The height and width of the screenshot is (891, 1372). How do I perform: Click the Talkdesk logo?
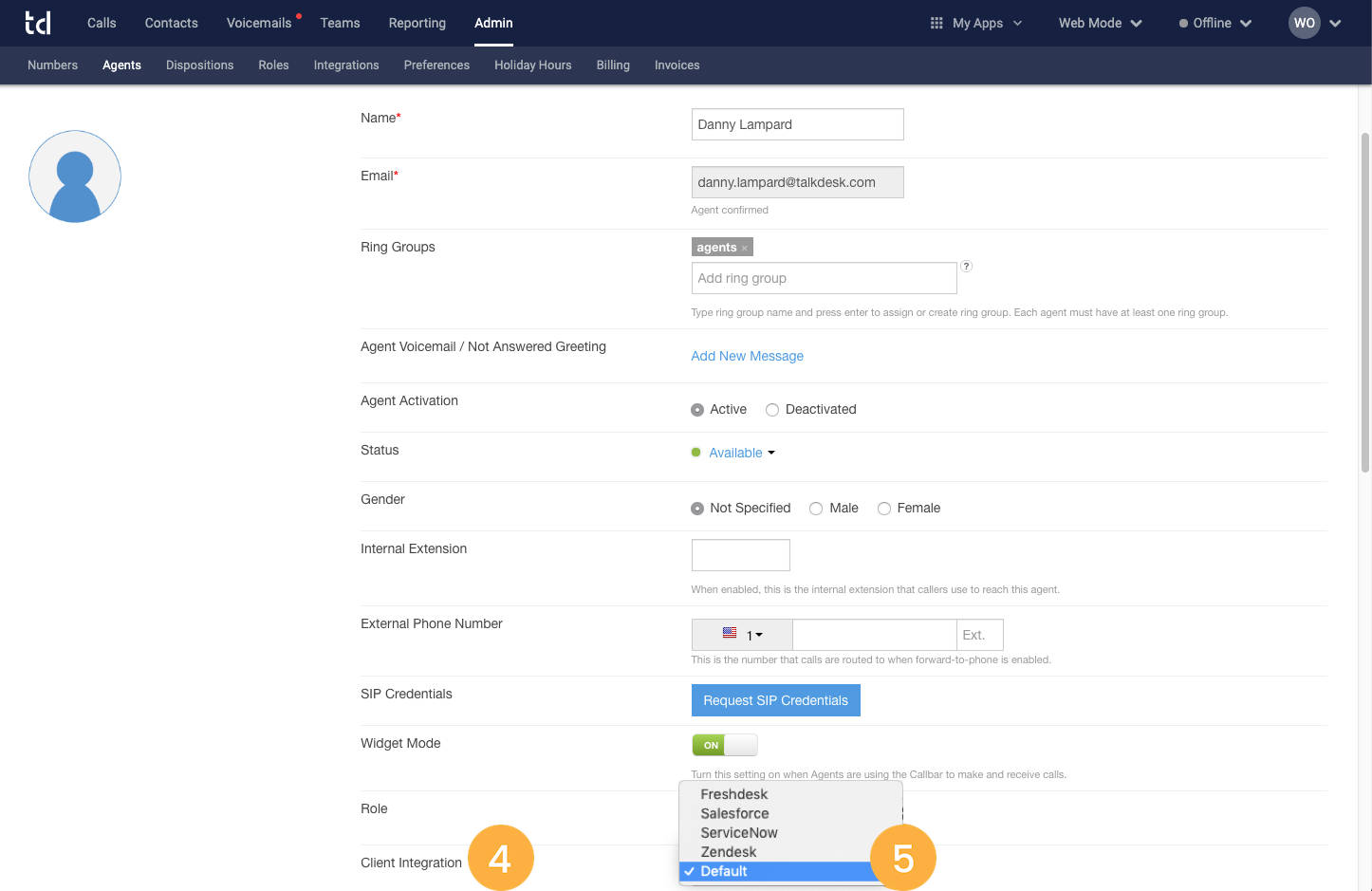click(x=38, y=23)
